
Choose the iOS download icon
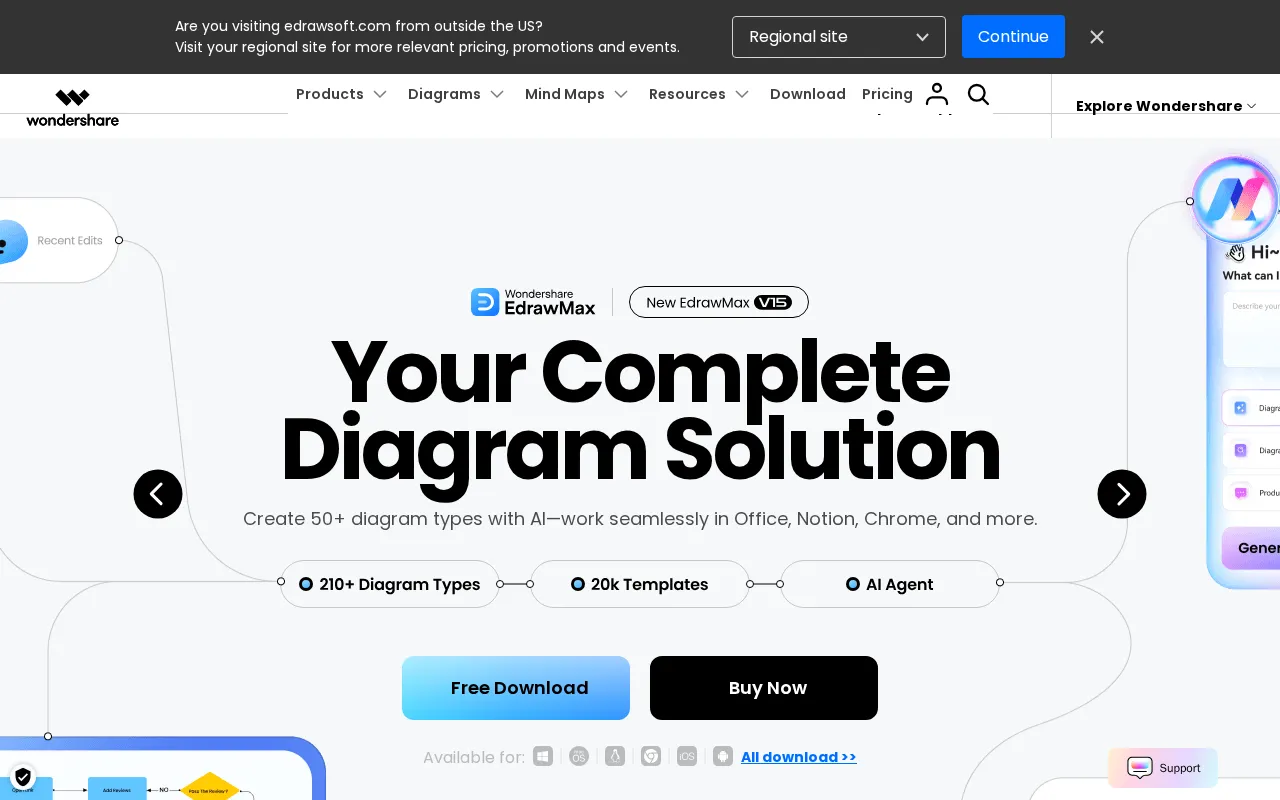[687, 756]
